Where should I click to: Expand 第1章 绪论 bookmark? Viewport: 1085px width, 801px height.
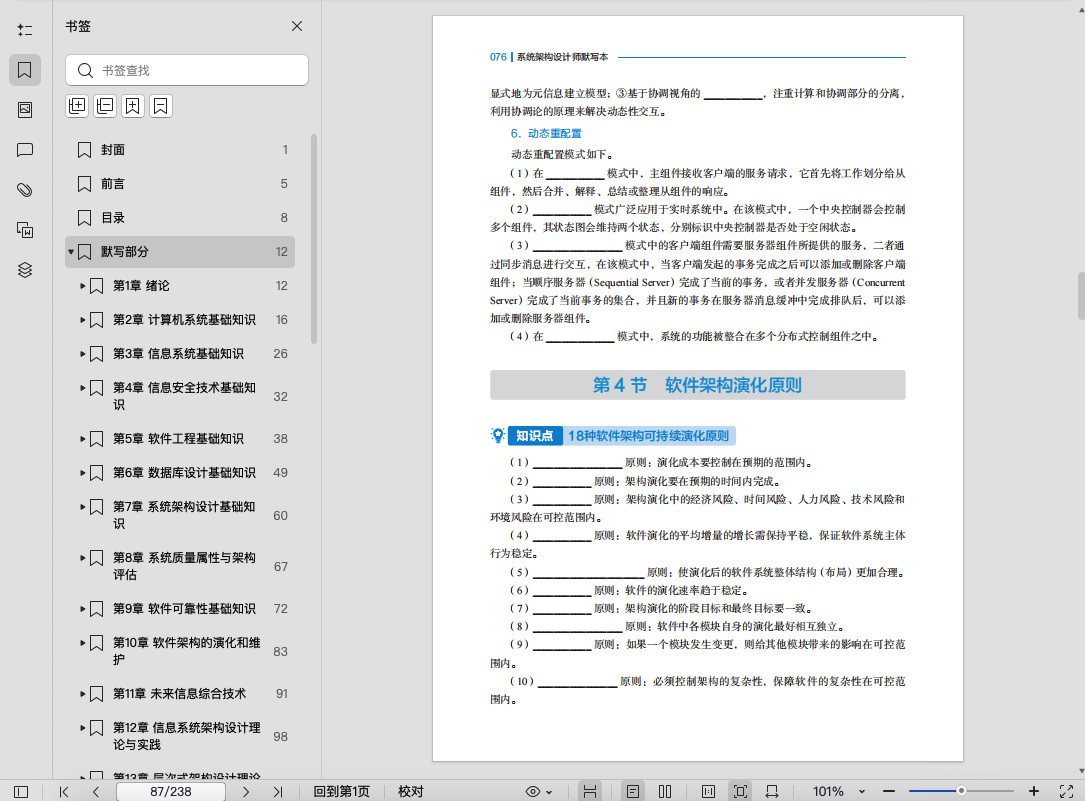tap(82, 286)
